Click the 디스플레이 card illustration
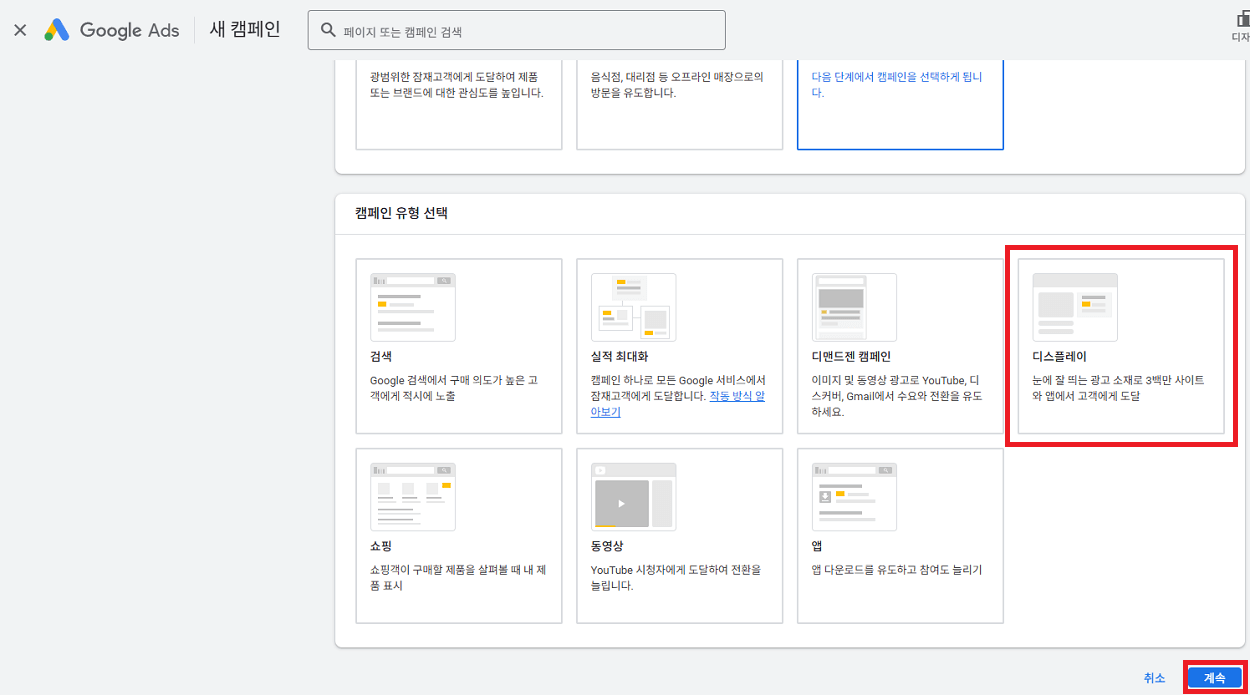1250x695 pixels. coord(1075,307)
